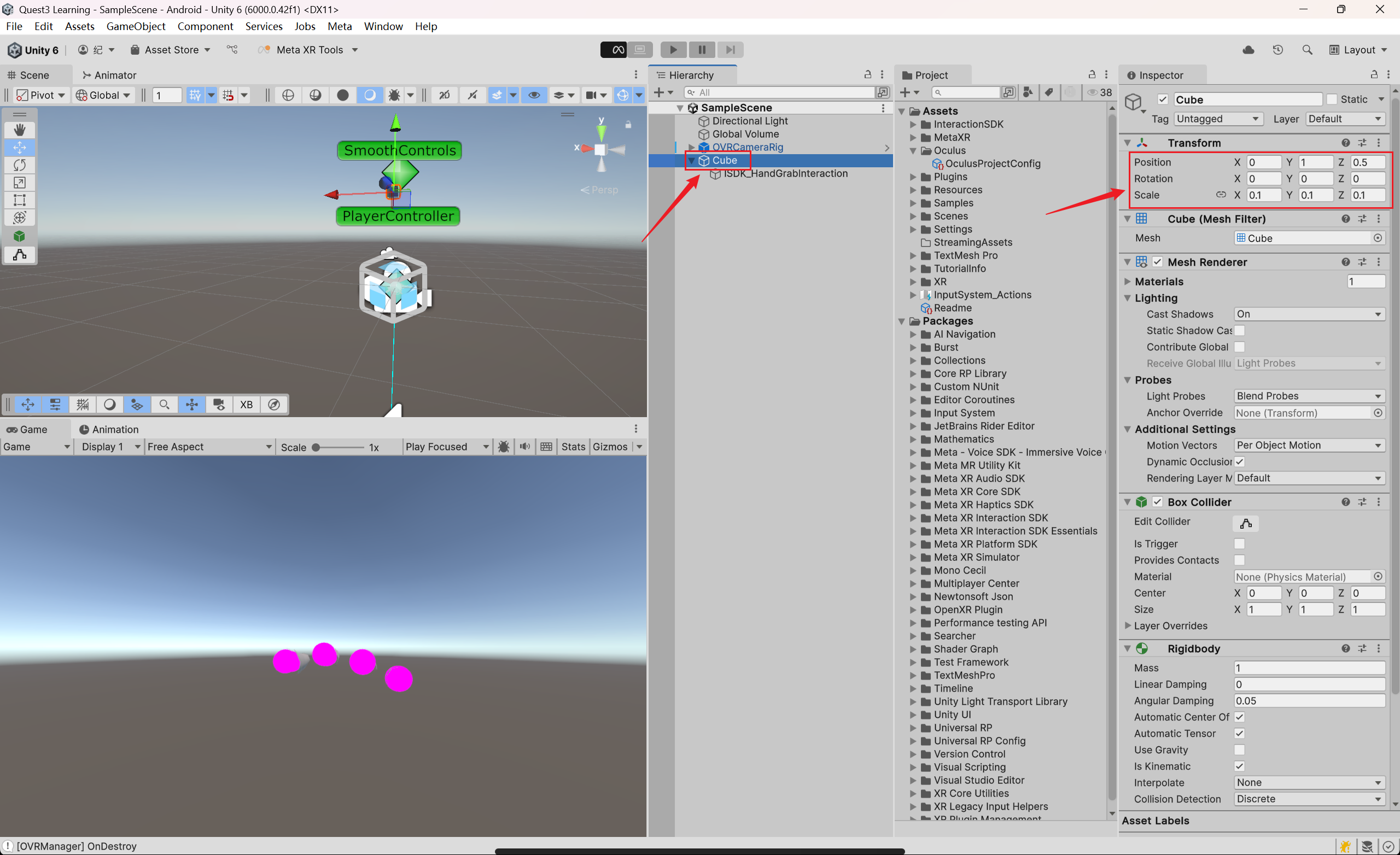Expand the OVRCameraRig hierarchy item

click(691, 148)
